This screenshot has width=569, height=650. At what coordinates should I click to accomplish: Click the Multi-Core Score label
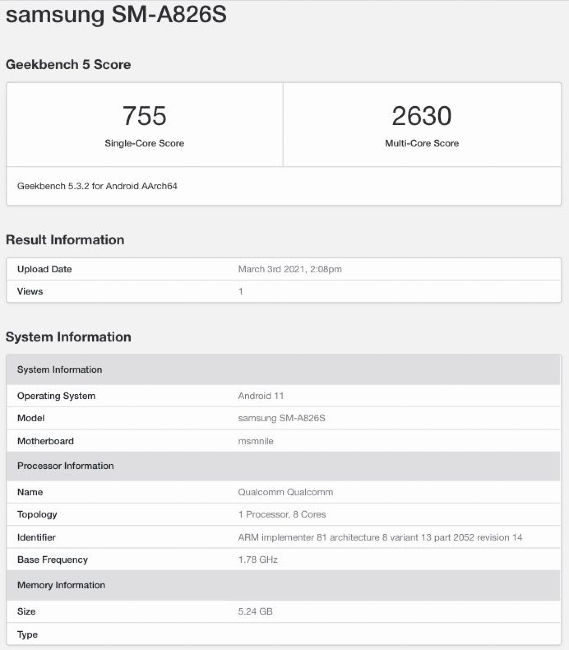(x=422, y=143)
